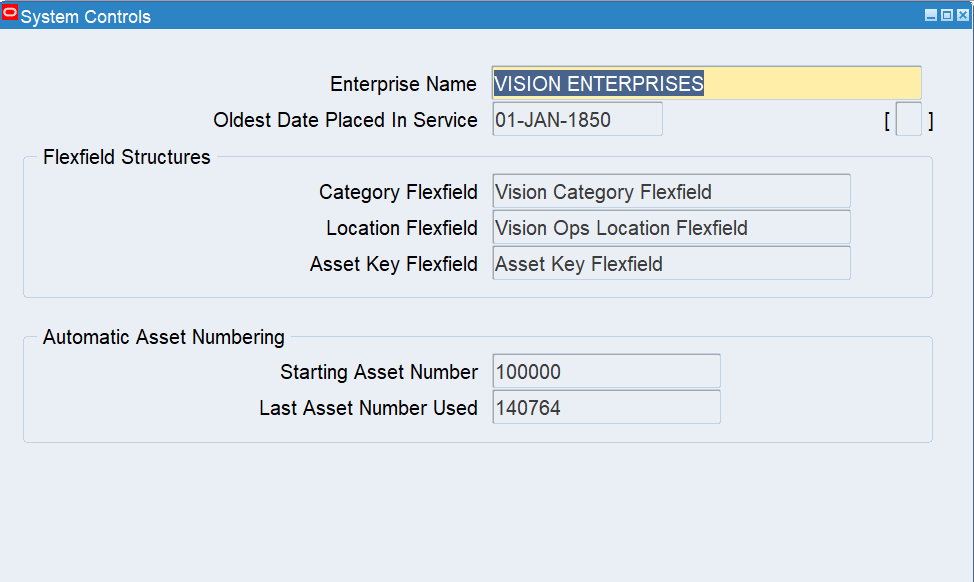Select the Enterprise Name field
974x582 pixels.
coord(705,83)
